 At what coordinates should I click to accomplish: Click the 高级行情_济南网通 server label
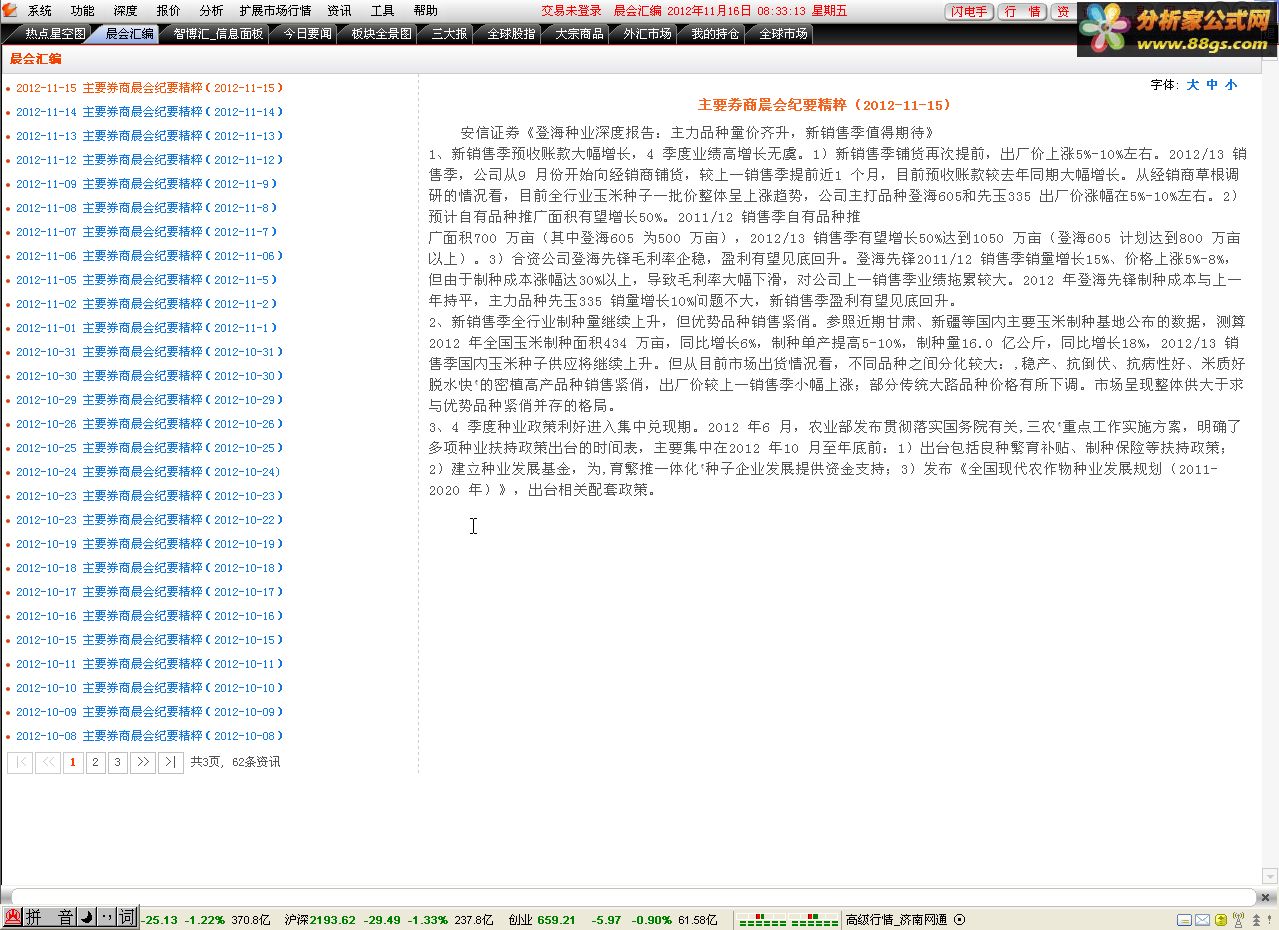(x=896, y=920)
